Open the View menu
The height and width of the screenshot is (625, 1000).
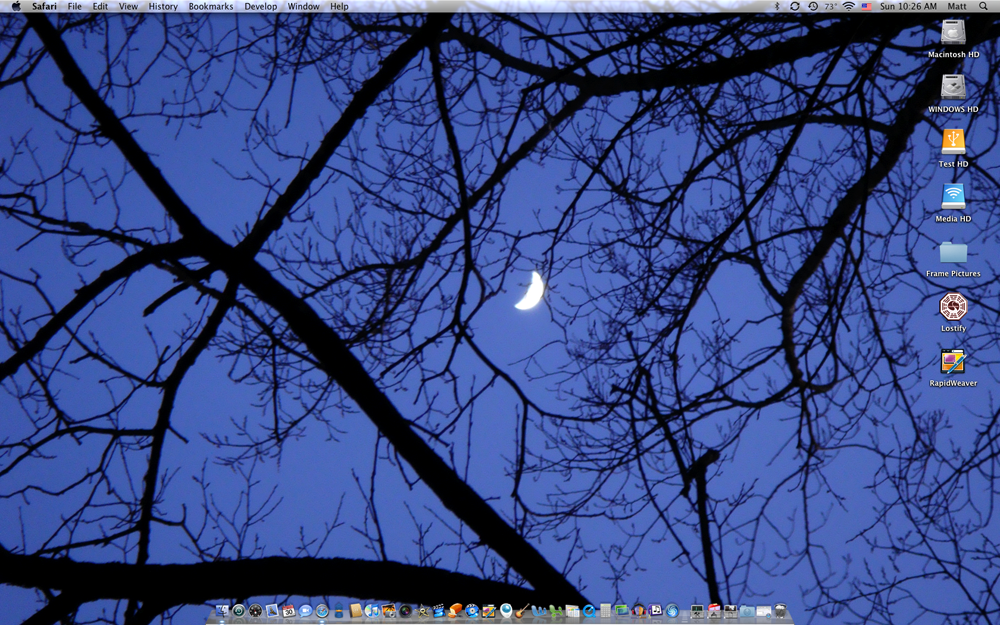[128, 6]
